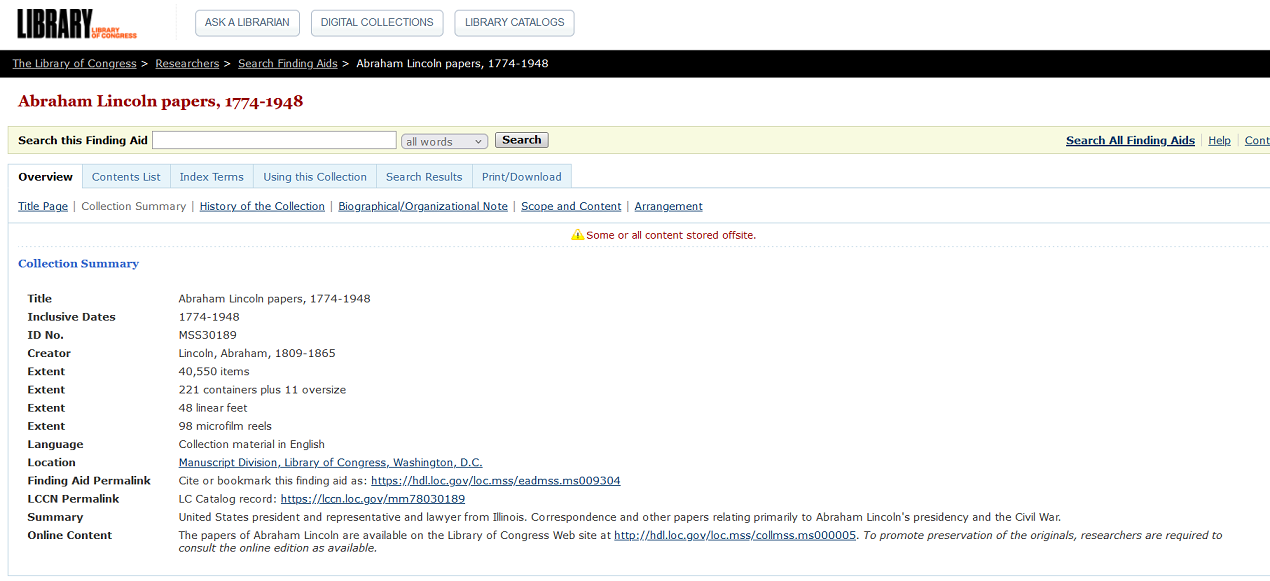Click the LCCN Permalink label
The width and height of the screenshot is (1270, 581).
coord(73,499)
